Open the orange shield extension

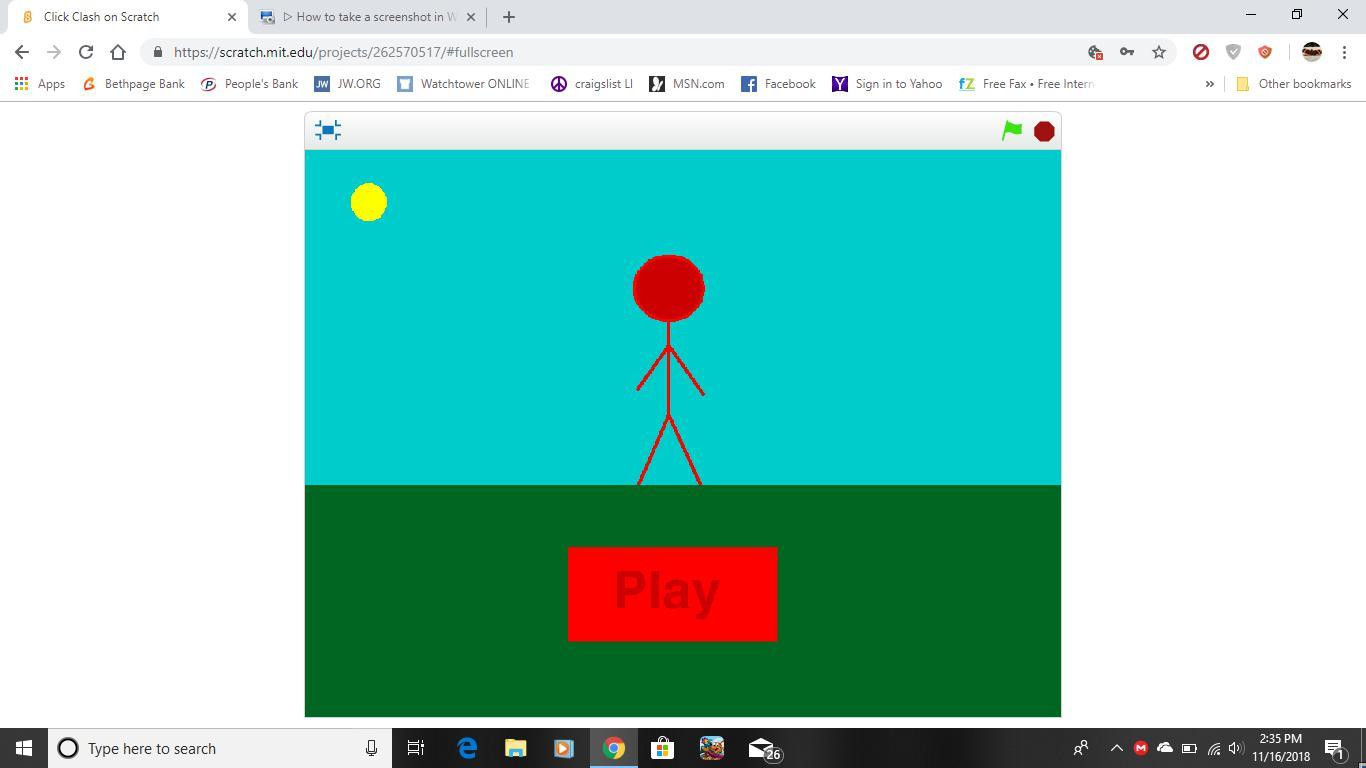(x=1265, y=52)
